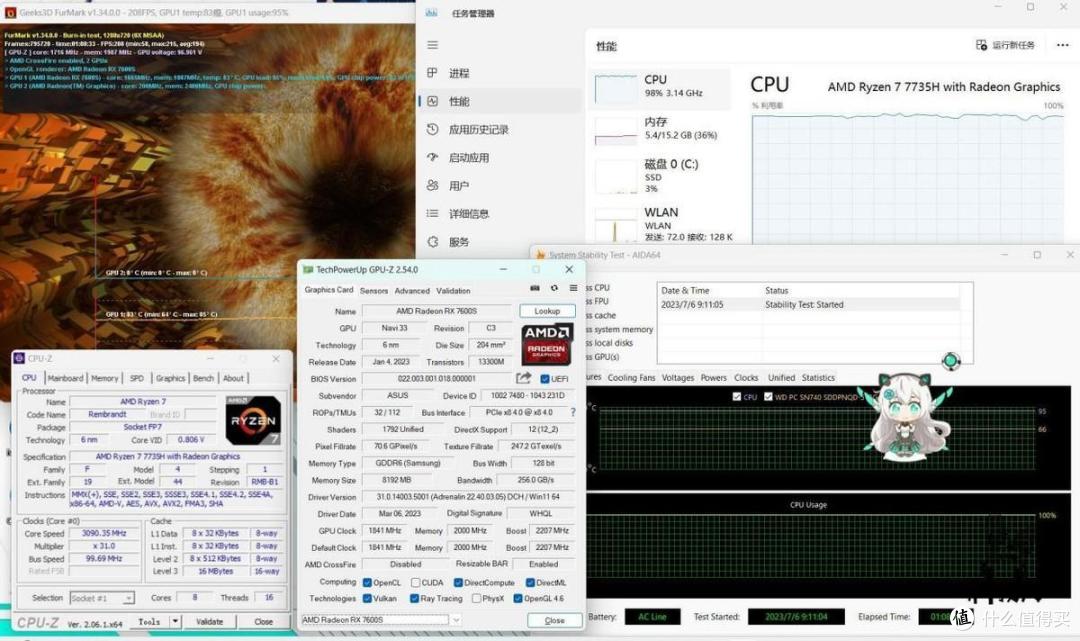Click GPU-Z screenshot camera icon

(534, 288)
